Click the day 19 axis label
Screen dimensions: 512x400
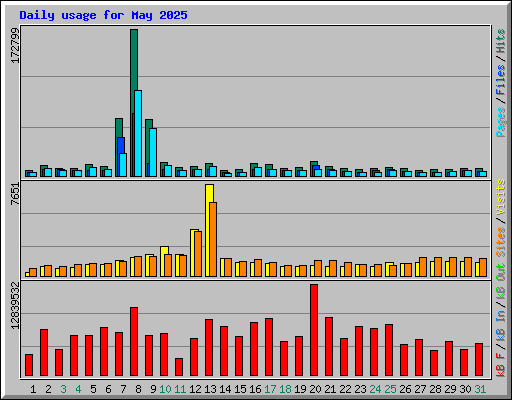pyautogui.click(x=300, y=389)
